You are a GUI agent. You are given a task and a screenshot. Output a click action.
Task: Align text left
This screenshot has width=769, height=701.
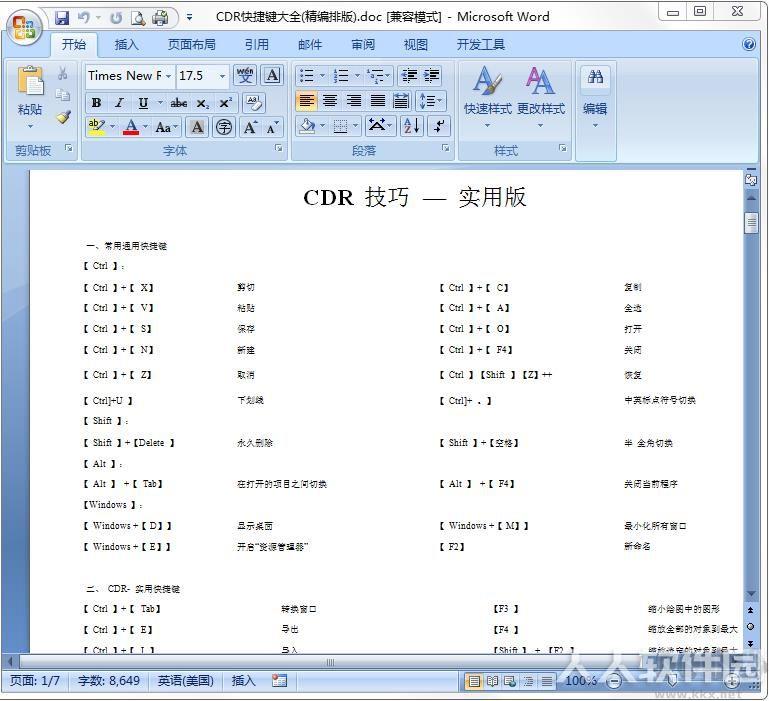[x=307, y=101]
